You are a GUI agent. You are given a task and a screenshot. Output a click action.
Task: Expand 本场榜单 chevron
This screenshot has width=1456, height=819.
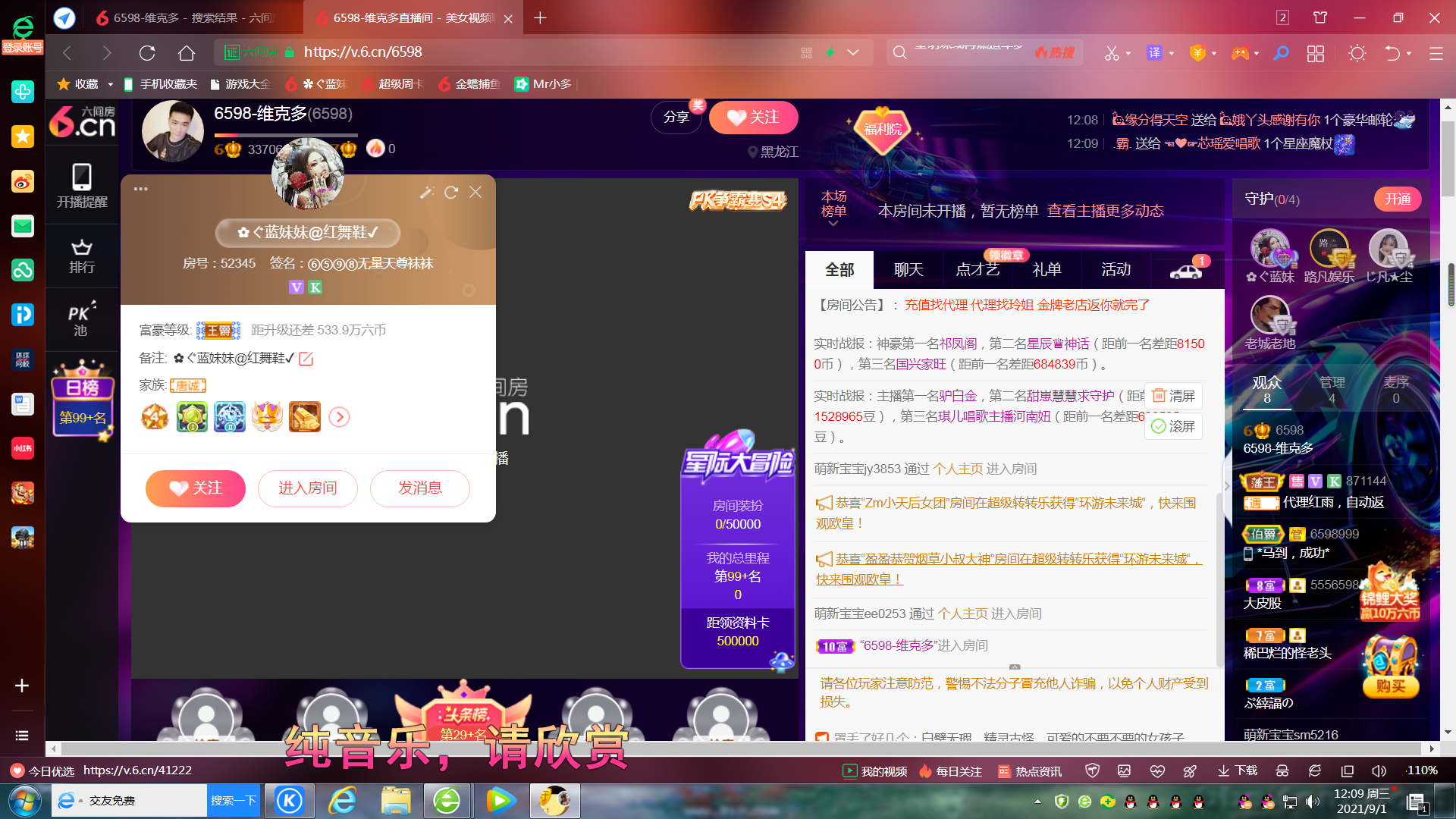[833, 224]
